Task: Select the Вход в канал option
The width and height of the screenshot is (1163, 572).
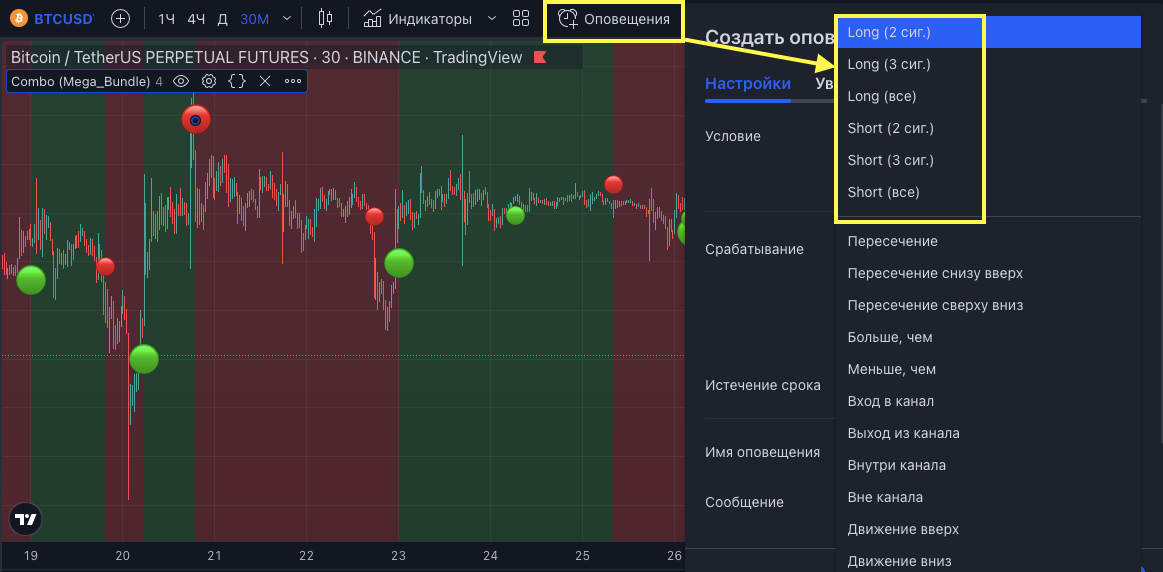Action: click(x=988, y=401)
